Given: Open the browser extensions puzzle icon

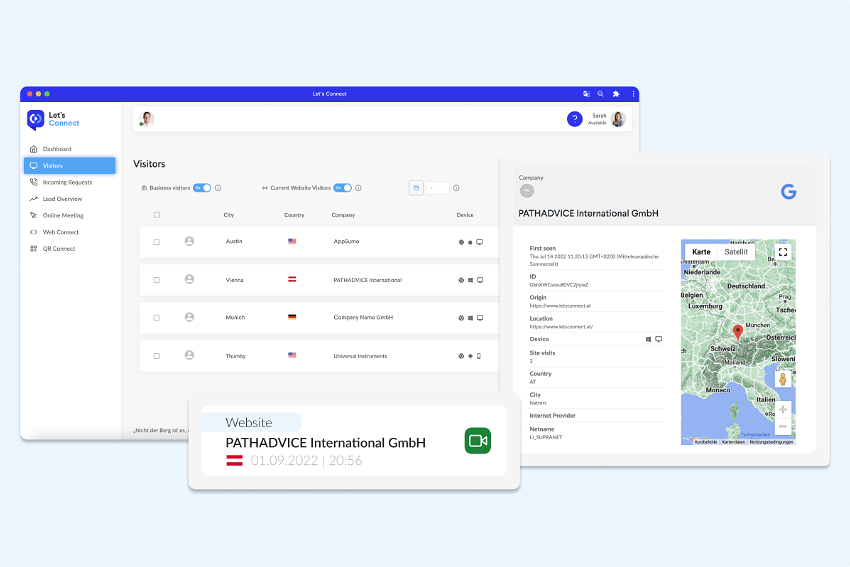Looking at the screenshot, I should 616,94.
